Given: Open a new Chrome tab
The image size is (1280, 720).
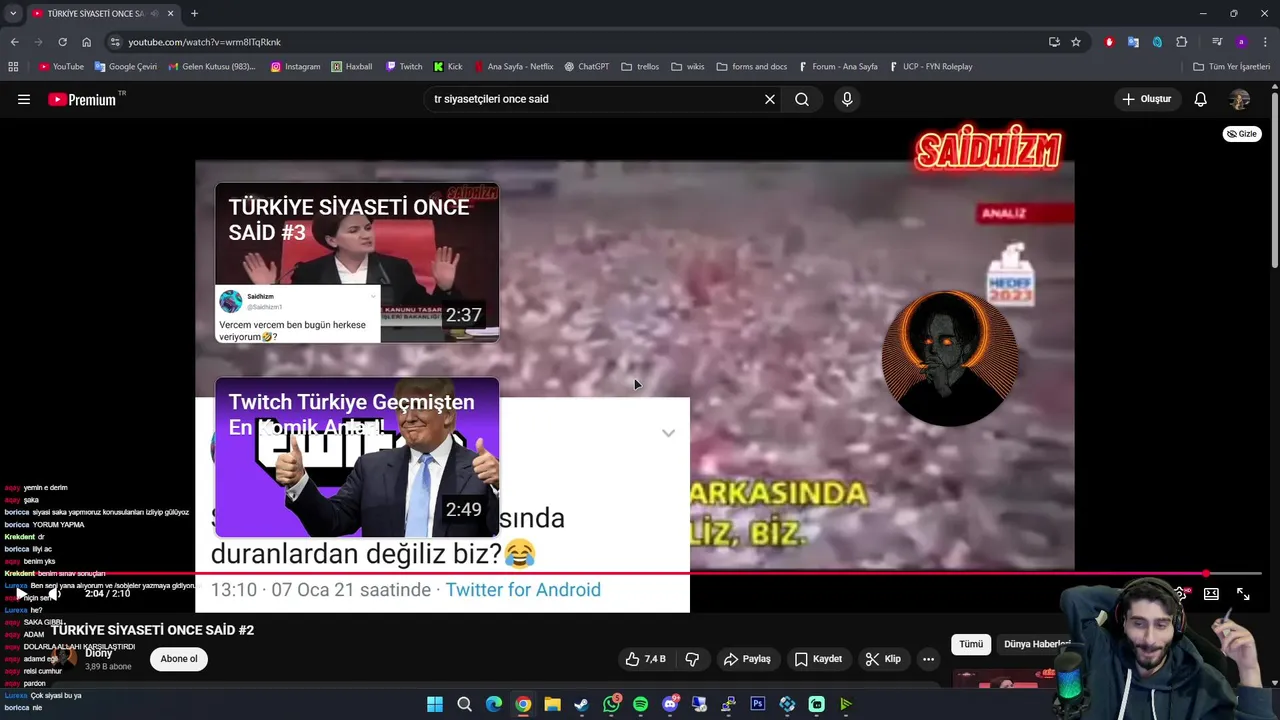Looking at the screenshot, I should (194, 13).
